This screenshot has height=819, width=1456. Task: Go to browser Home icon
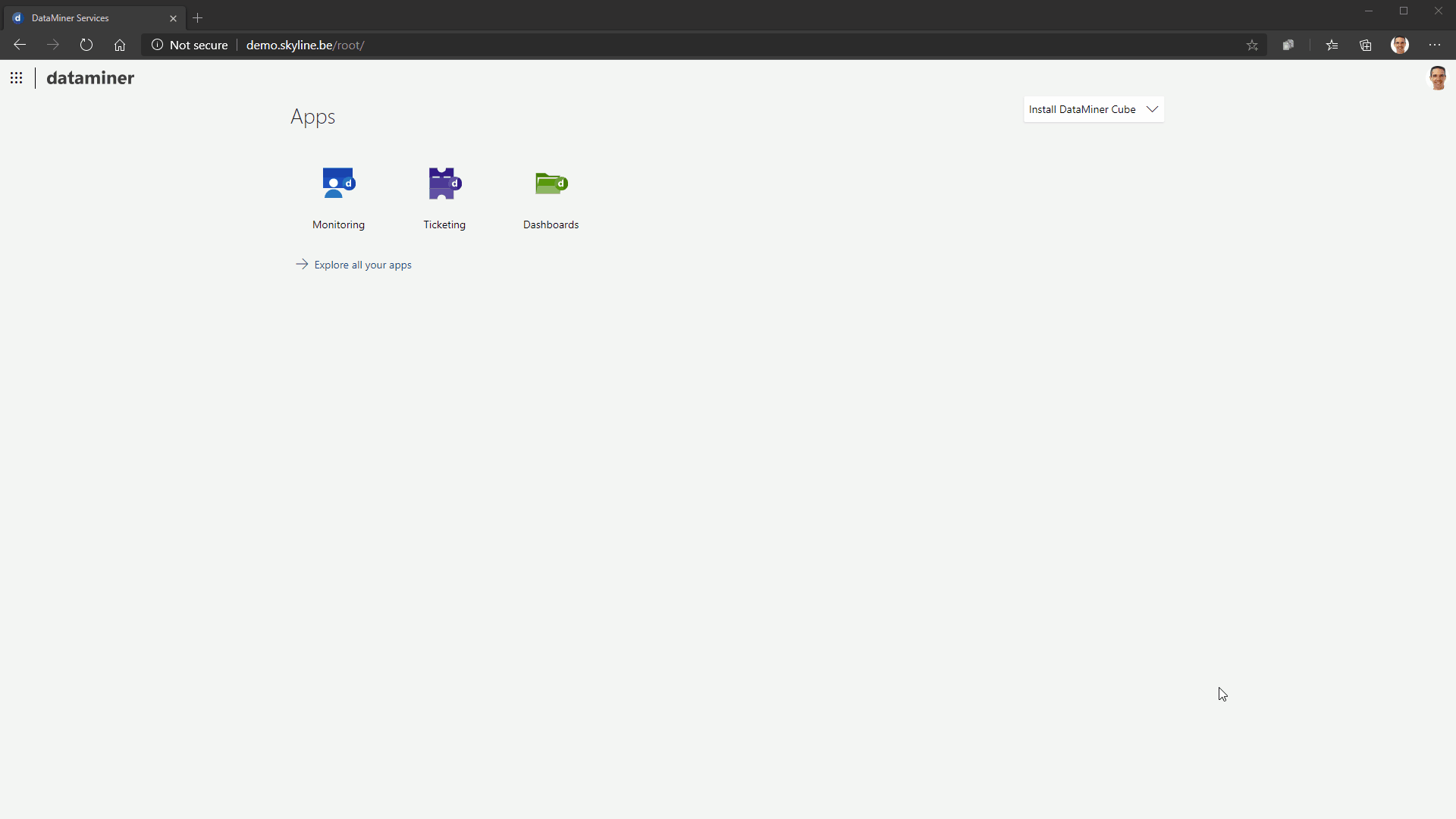120,45
